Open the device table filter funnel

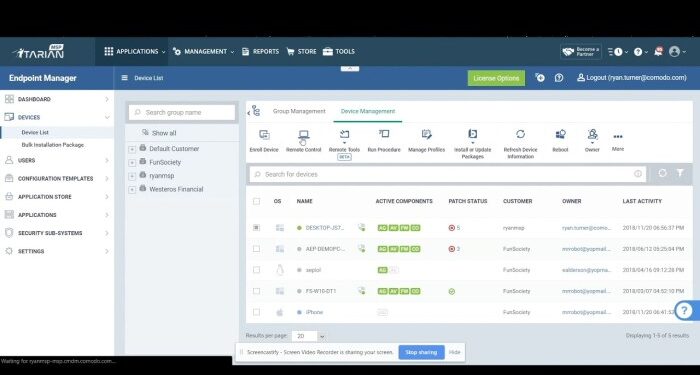pos(680,173)
